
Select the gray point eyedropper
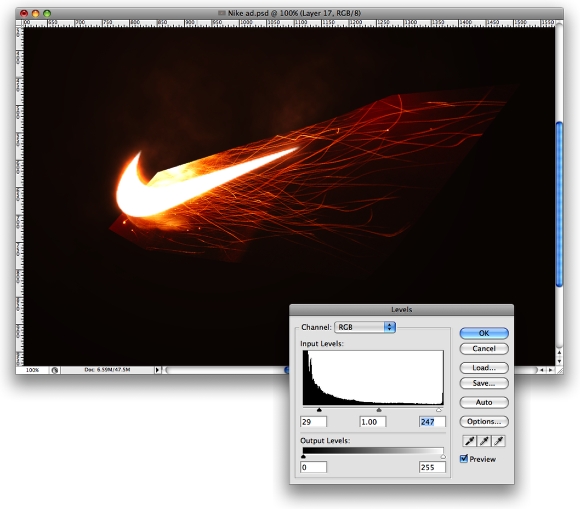(x=484, y=441)
